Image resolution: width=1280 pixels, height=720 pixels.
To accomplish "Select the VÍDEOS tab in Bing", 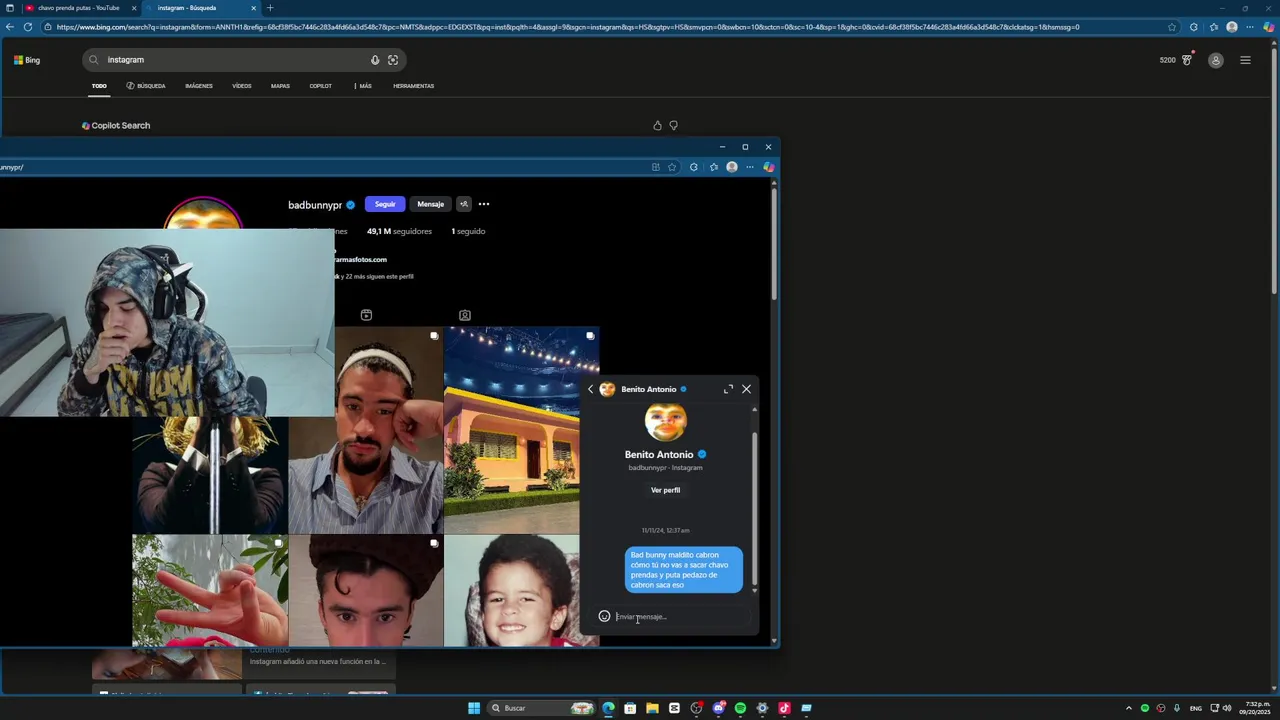I will click(242, 86).
